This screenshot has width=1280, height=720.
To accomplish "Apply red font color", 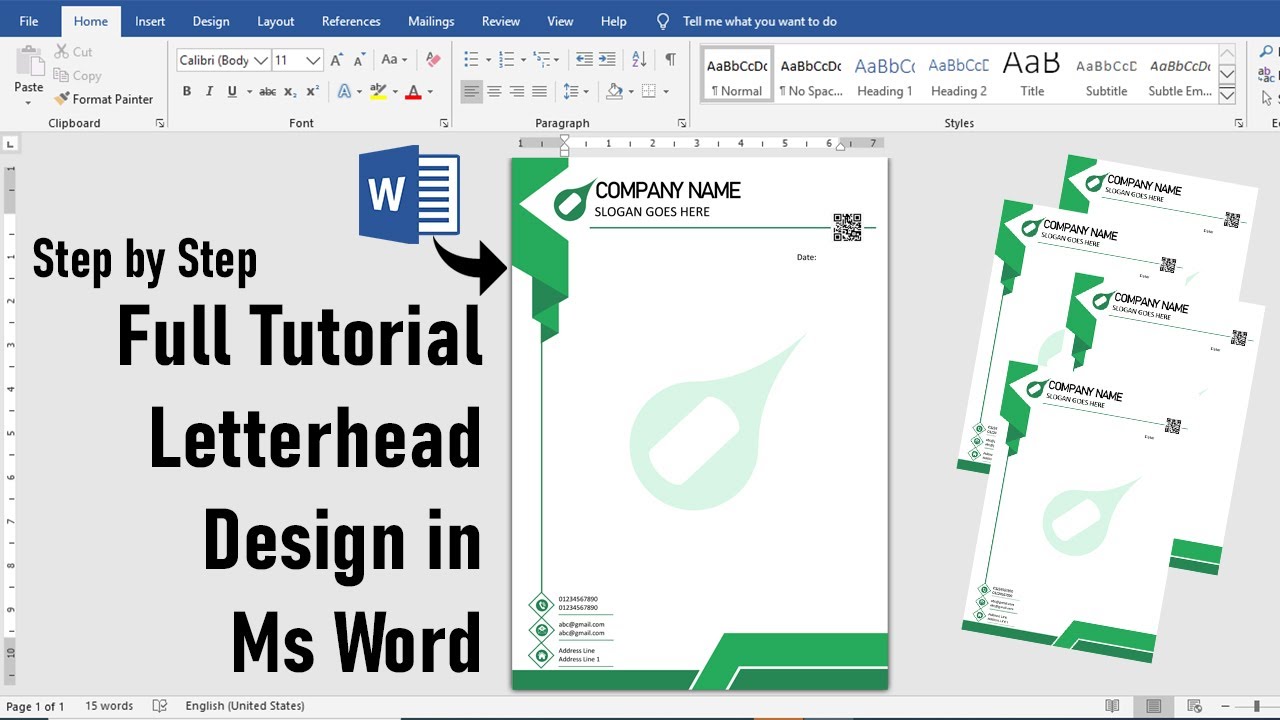I will [414, 91].
